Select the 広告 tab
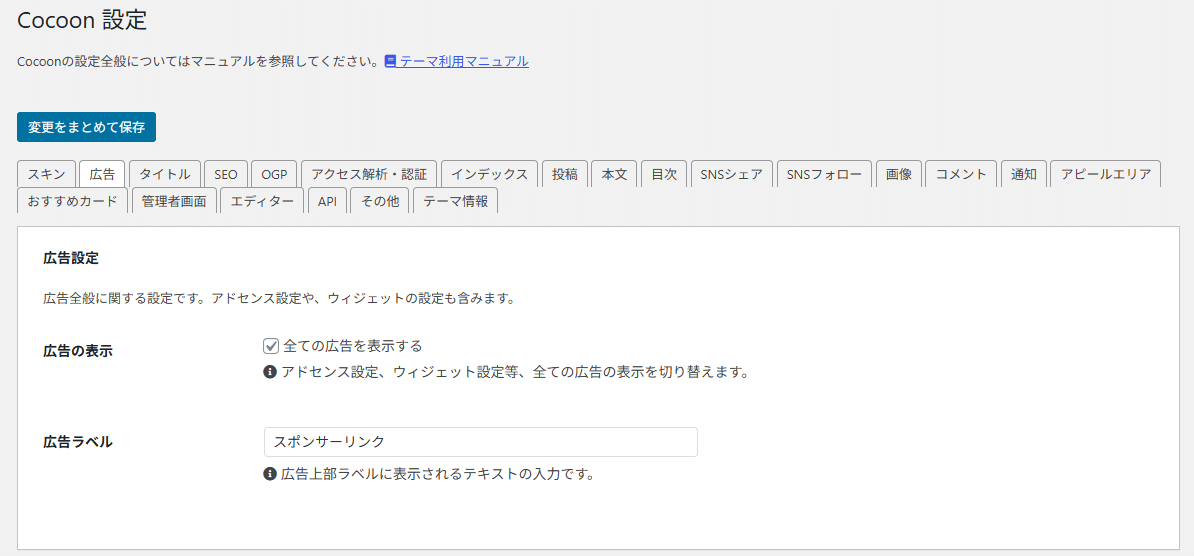Screen dimensions: 1194x556 coord(102,174)
